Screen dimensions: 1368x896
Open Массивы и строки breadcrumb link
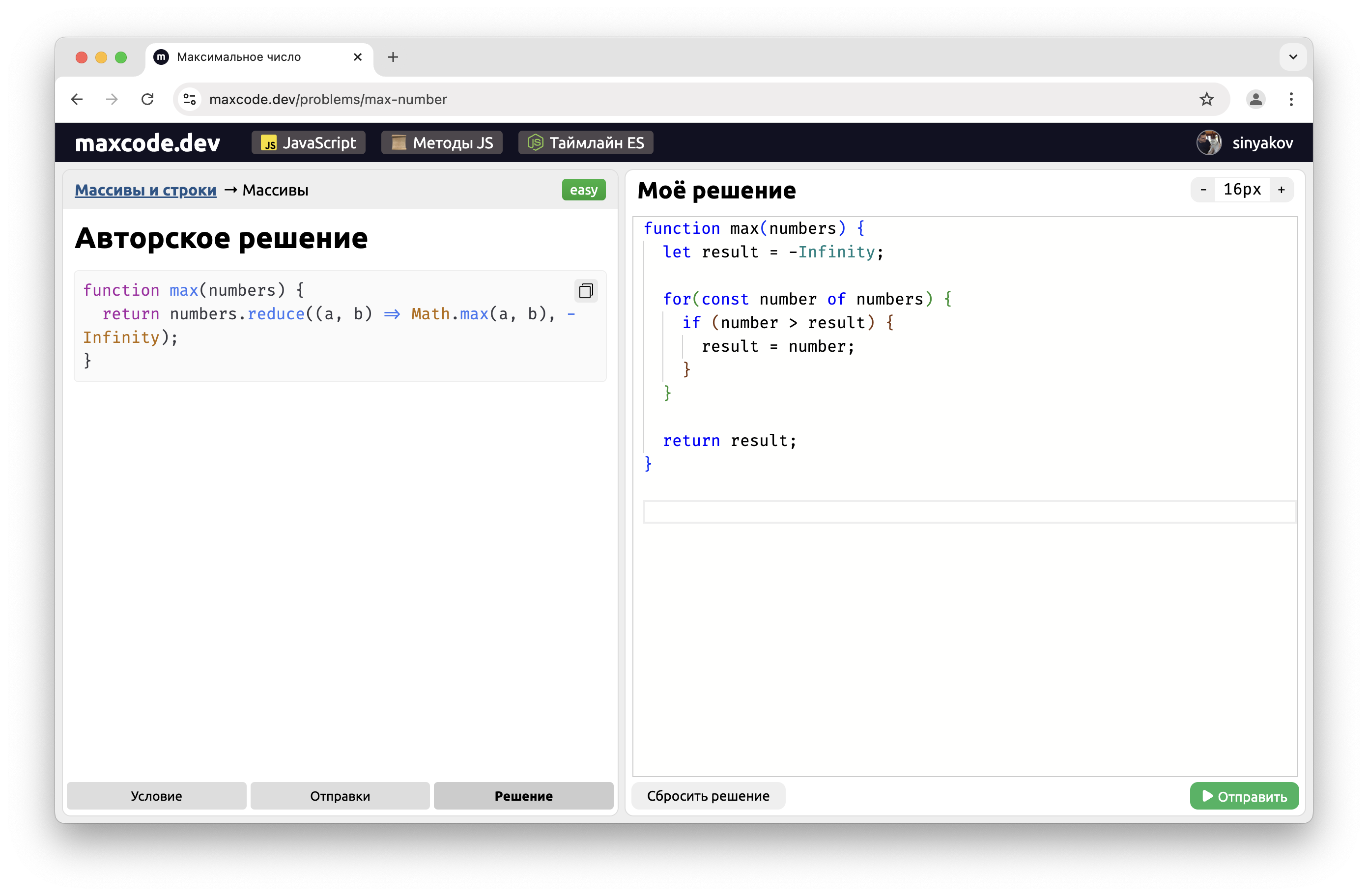point(145,190)
